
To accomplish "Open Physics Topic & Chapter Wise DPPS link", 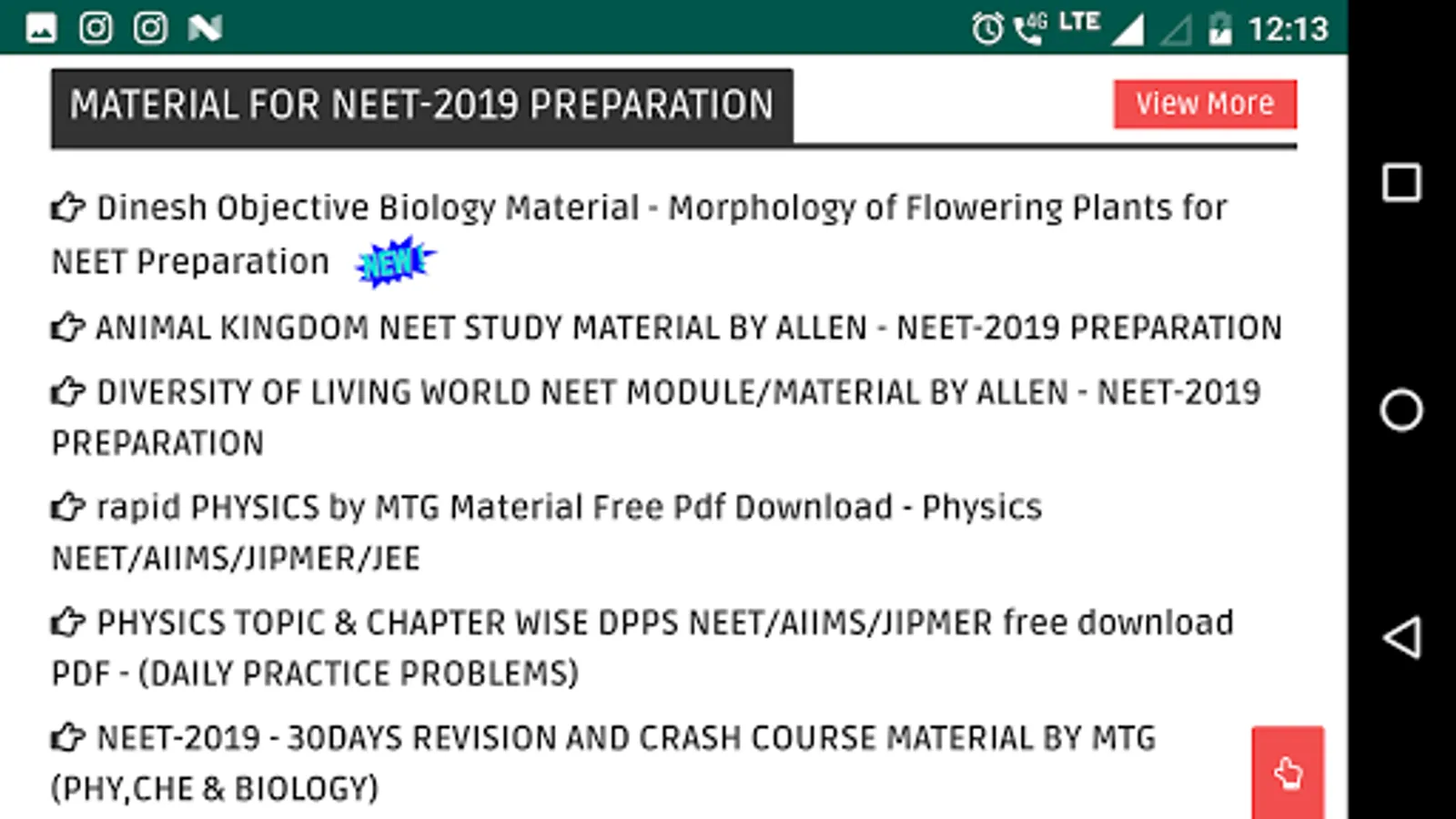I will coord(664,623).
